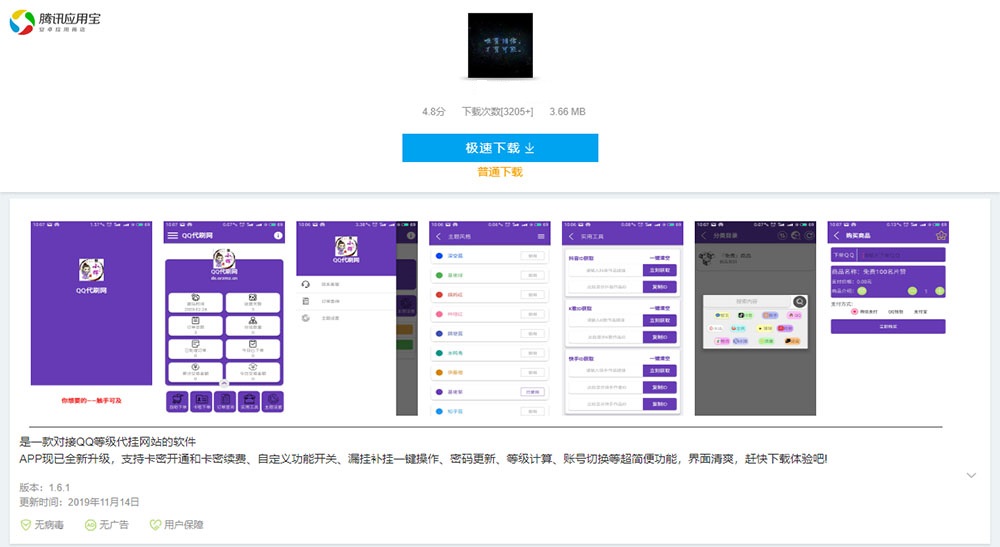Open the side drawer menu screenshot

357,317
